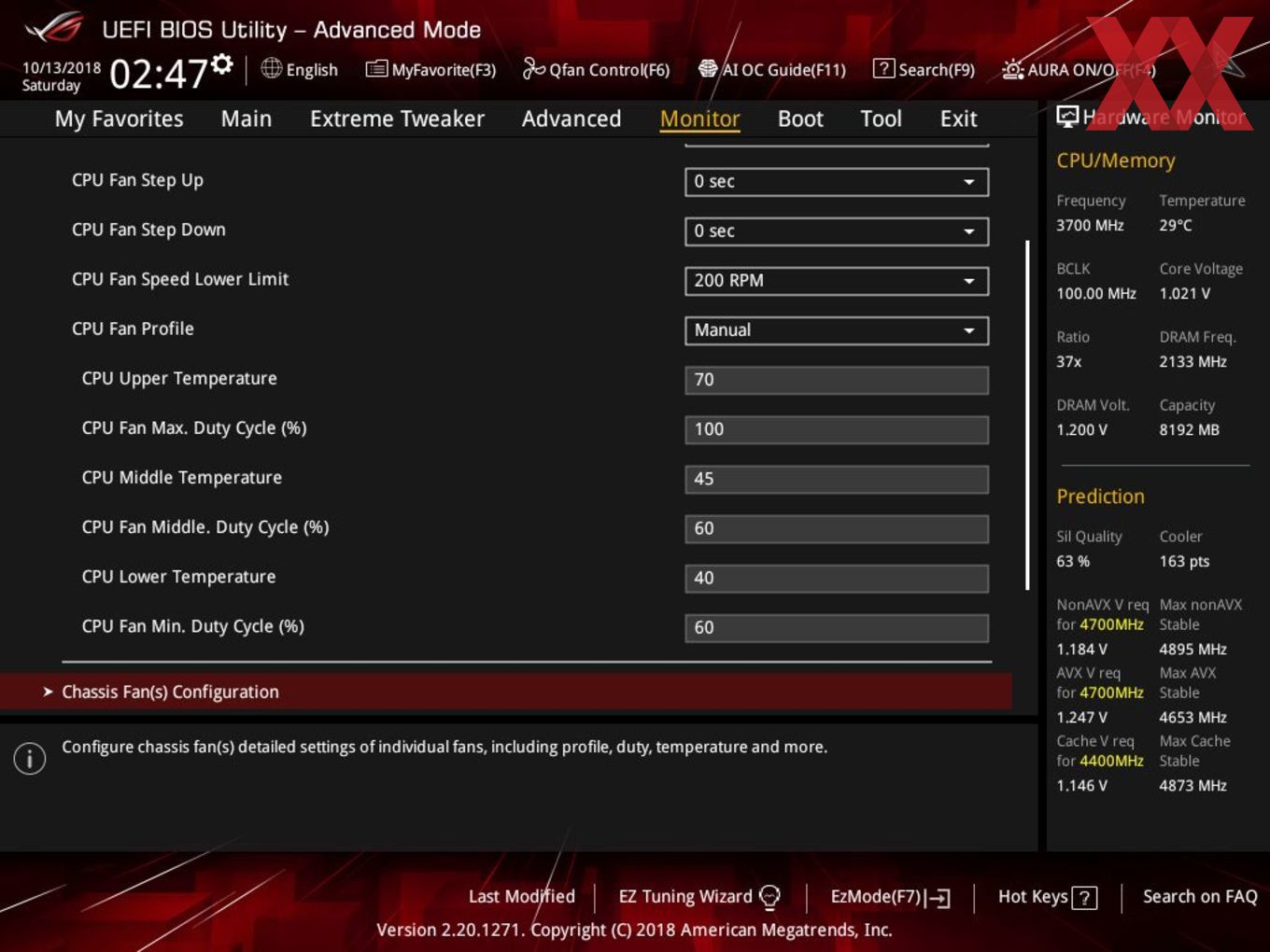Image resolution: width=1270 pixels, height=952 pixels.
Task: Switch to the My Favorites tab
Action: point(119,119)
